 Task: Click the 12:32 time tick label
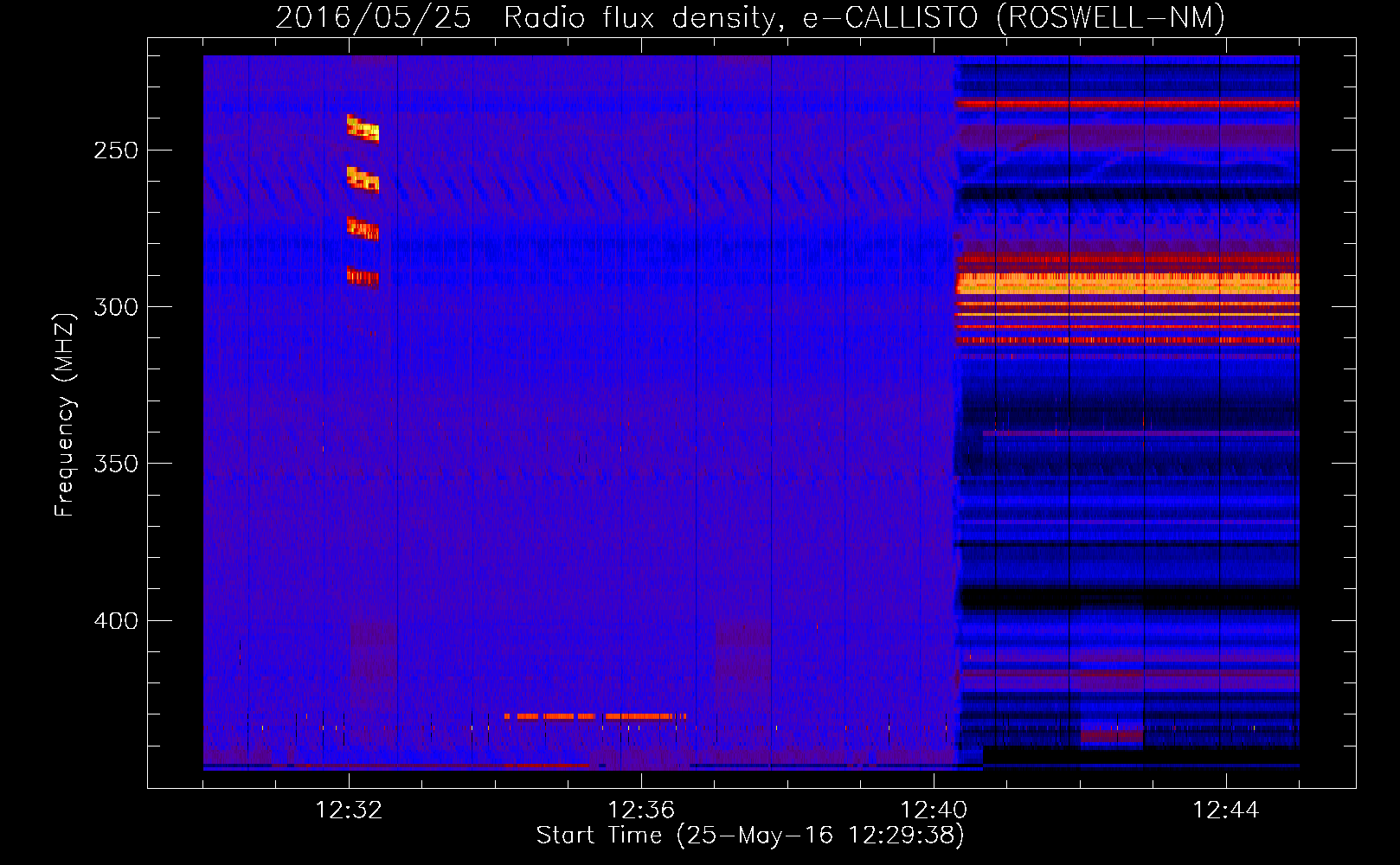(349, 810)
